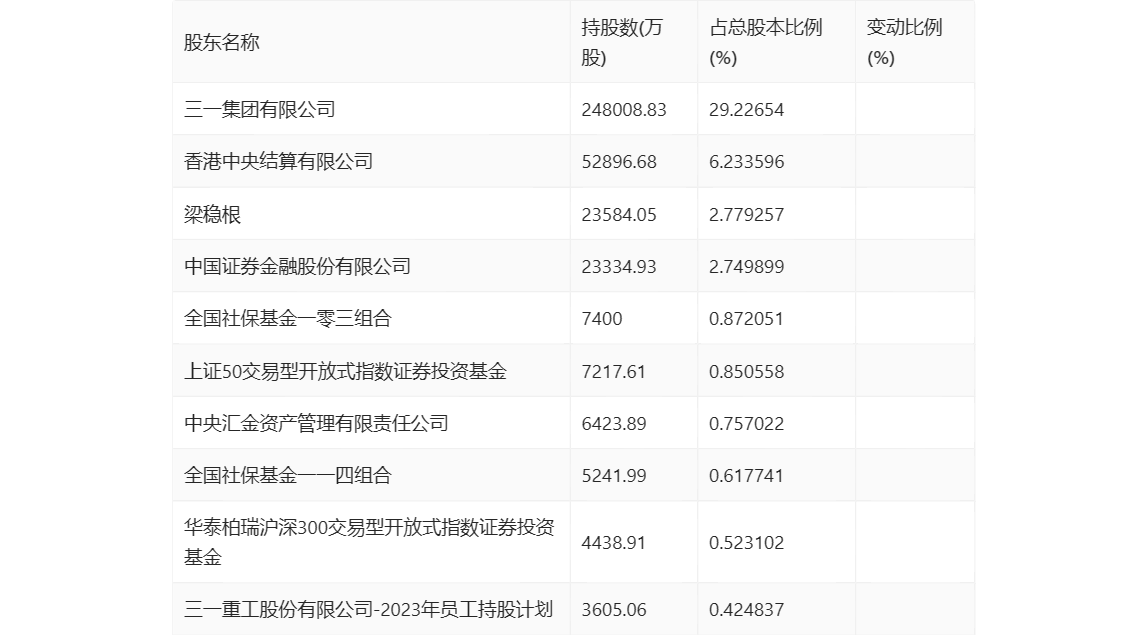The height and width of the screenshot is (635, 1148).
Task: Click percentage value 0.872051
Action: click(x=746, y=319)
